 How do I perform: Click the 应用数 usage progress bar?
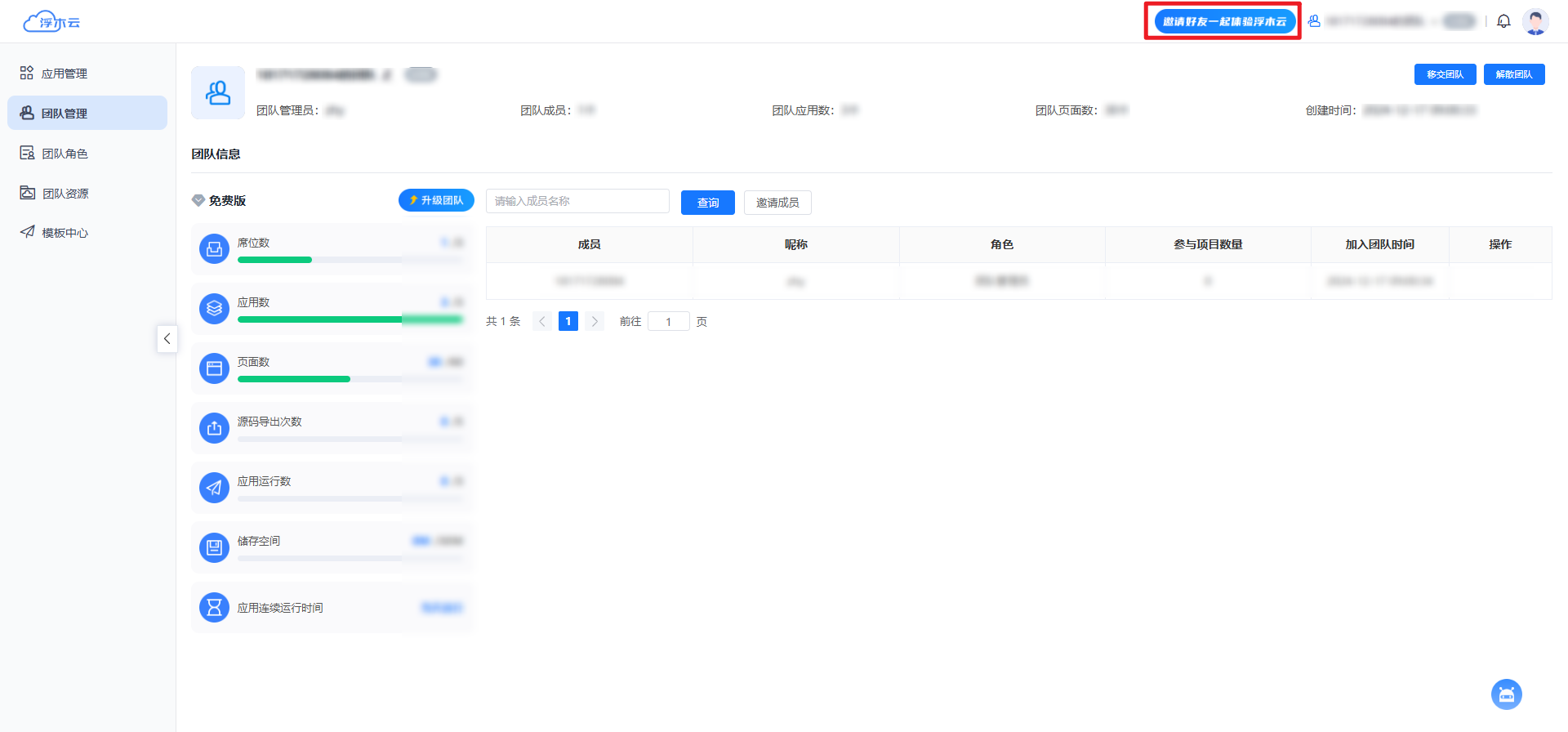[350, 319]
